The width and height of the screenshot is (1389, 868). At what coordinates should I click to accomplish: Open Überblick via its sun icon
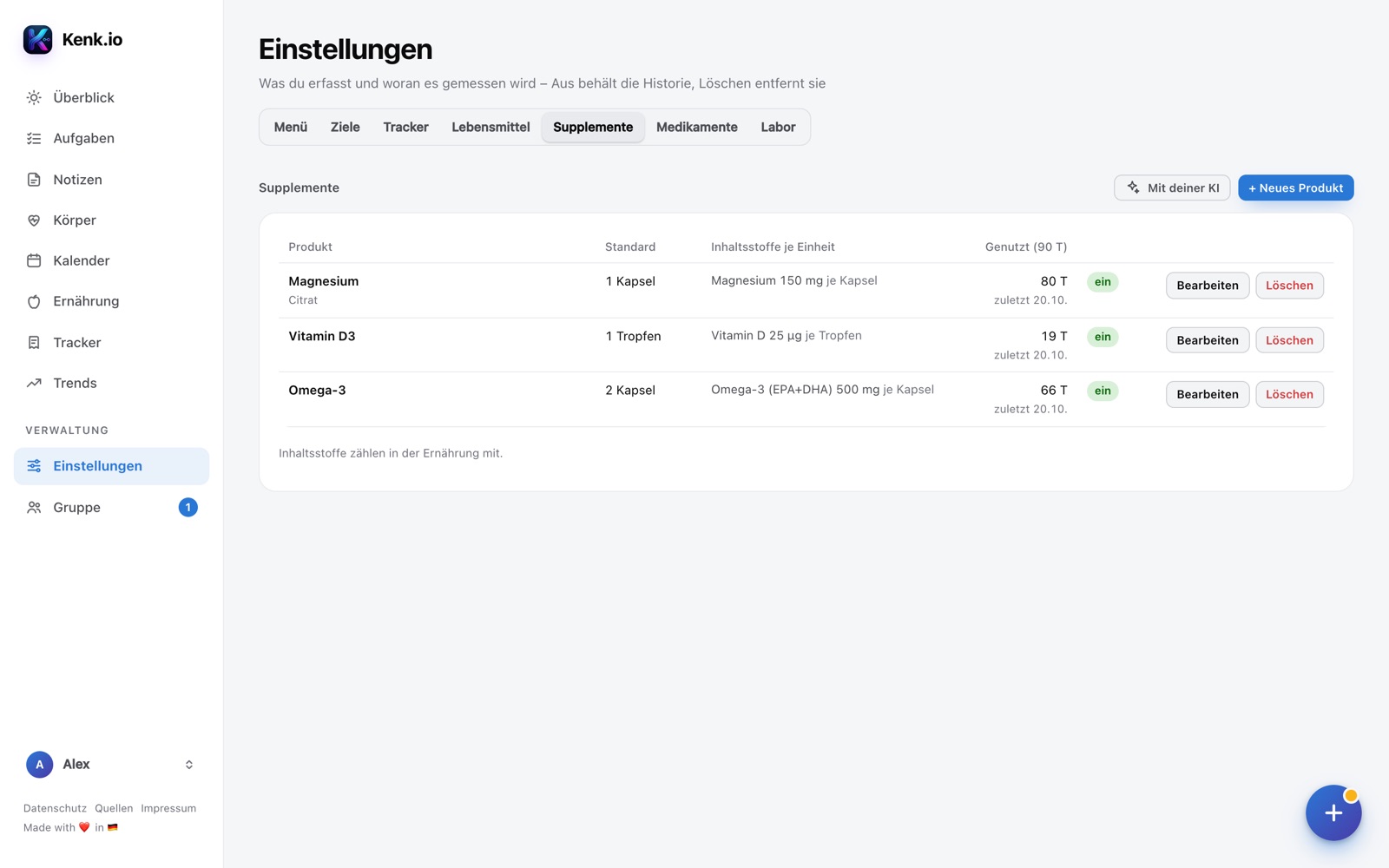[x=34, y=98]
